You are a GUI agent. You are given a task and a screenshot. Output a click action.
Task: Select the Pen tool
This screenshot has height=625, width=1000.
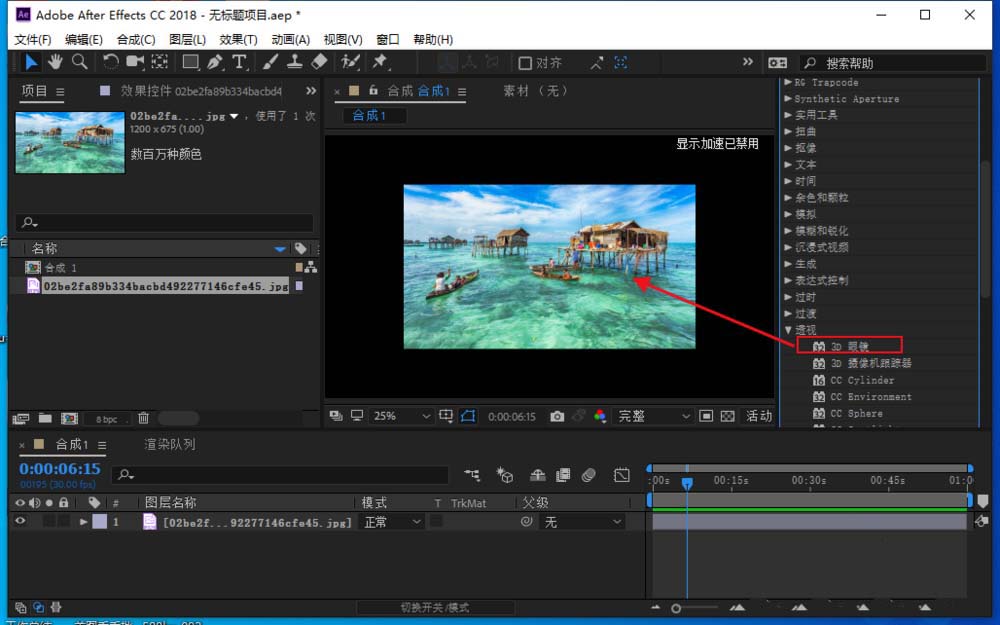pos(215,62)
